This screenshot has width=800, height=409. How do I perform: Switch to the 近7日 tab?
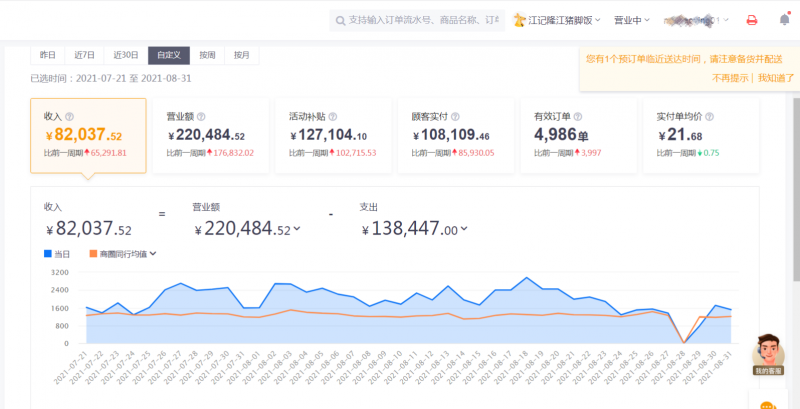pyautogui.click(x=85, y=56)
